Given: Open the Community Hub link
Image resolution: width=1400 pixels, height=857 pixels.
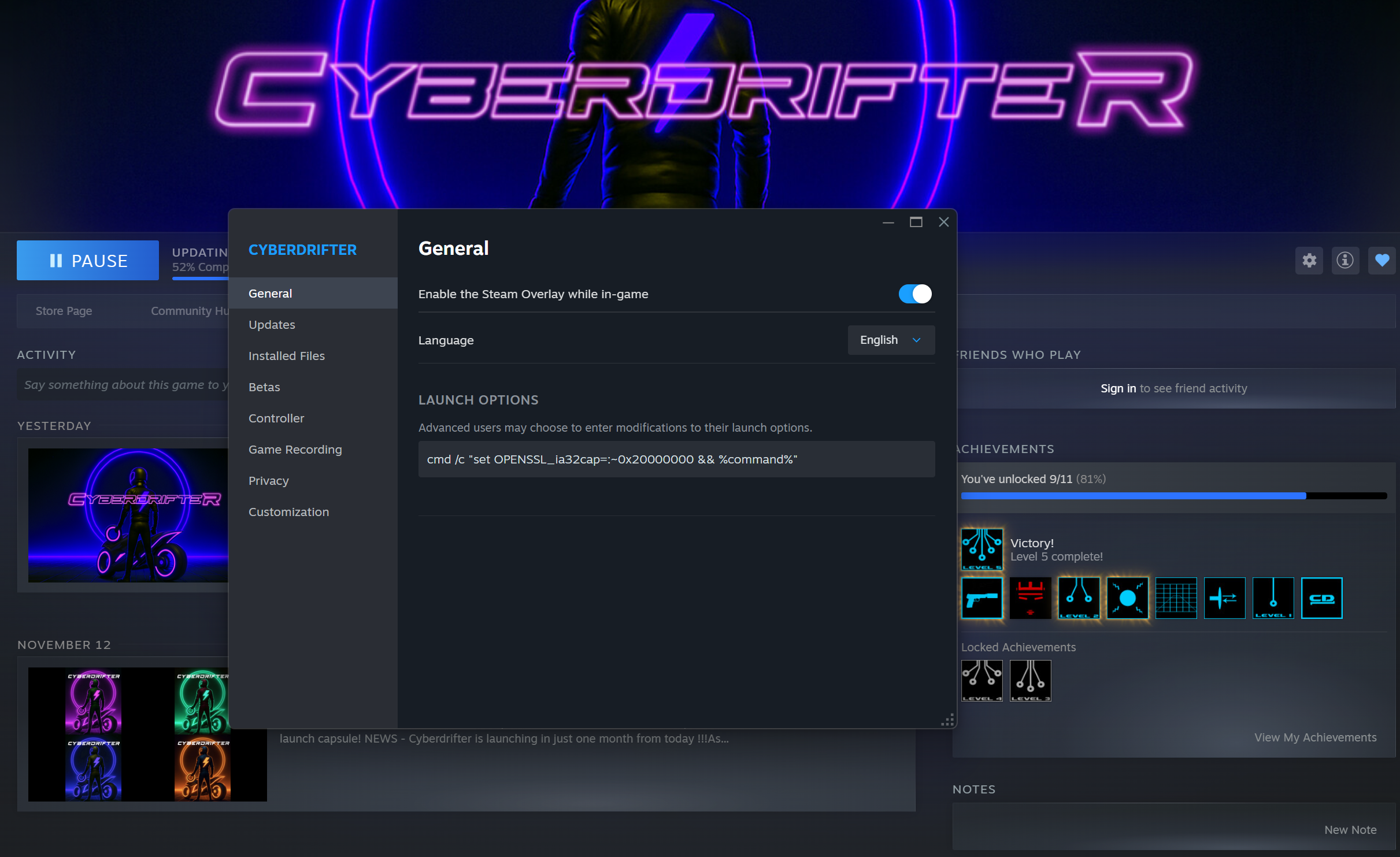Looking at the screenshot, I should 190,311.
